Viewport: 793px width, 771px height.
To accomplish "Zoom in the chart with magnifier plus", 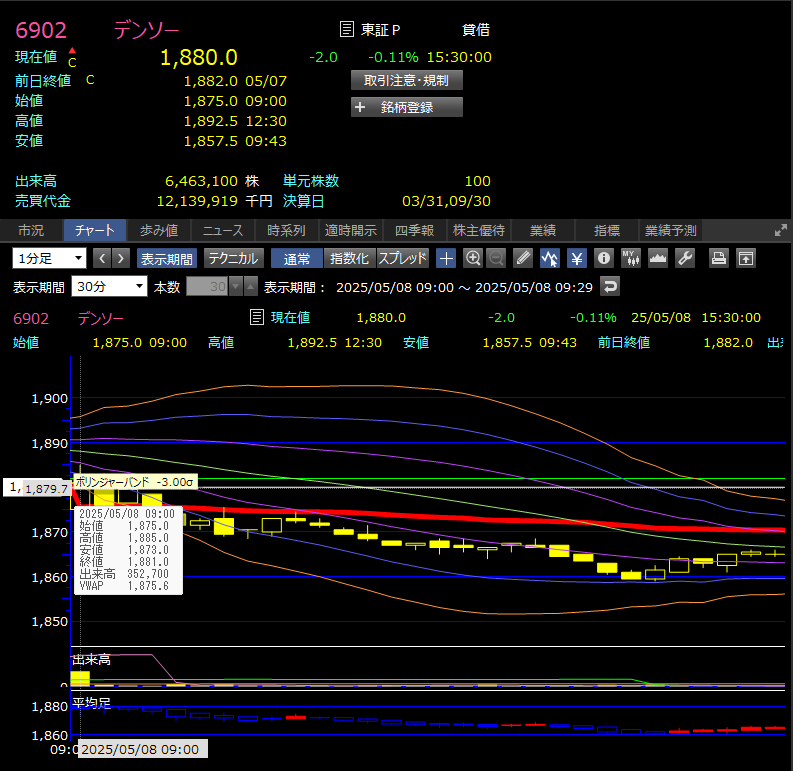I will pyautogui.click(x=473, y=259).
